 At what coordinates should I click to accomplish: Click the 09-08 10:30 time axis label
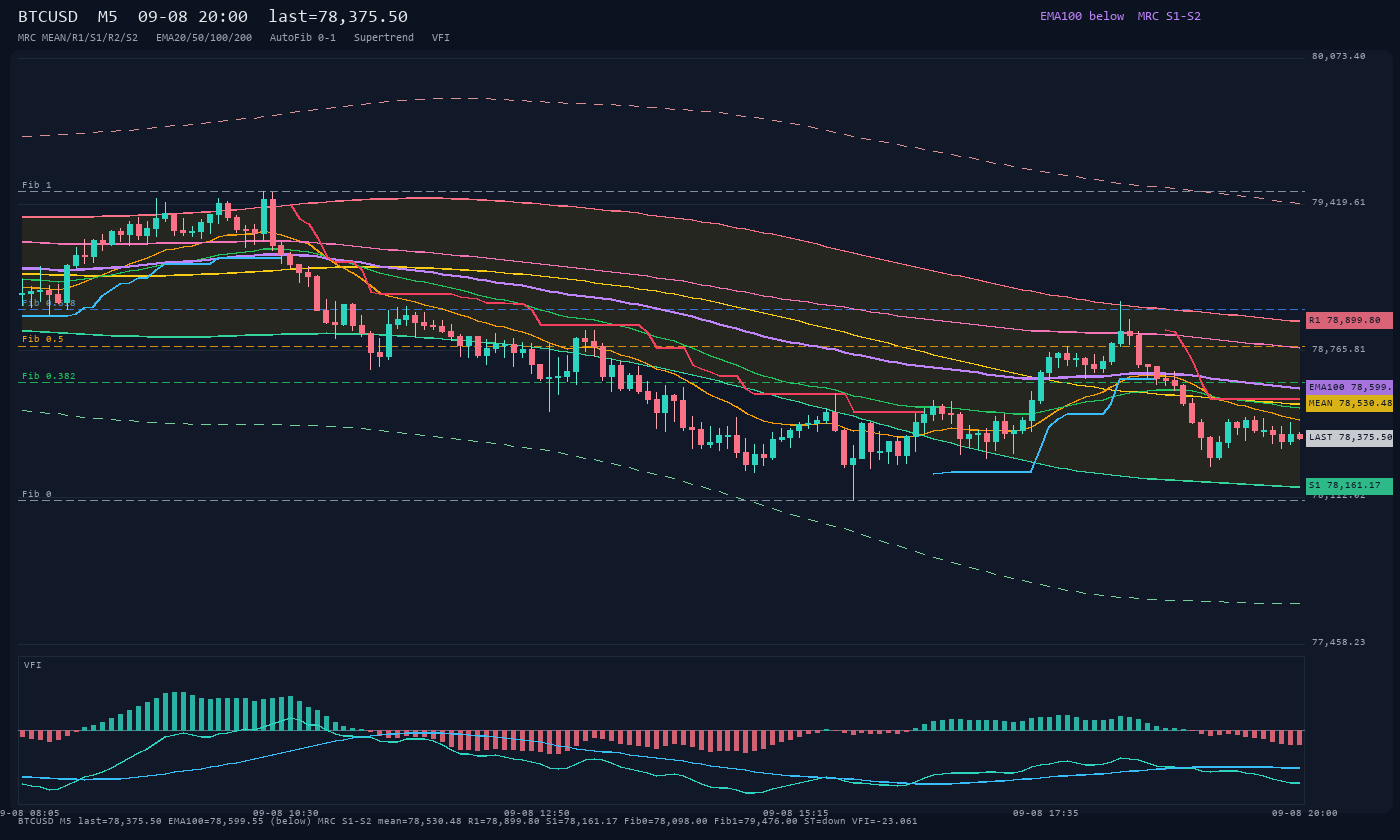pos(286,813)
